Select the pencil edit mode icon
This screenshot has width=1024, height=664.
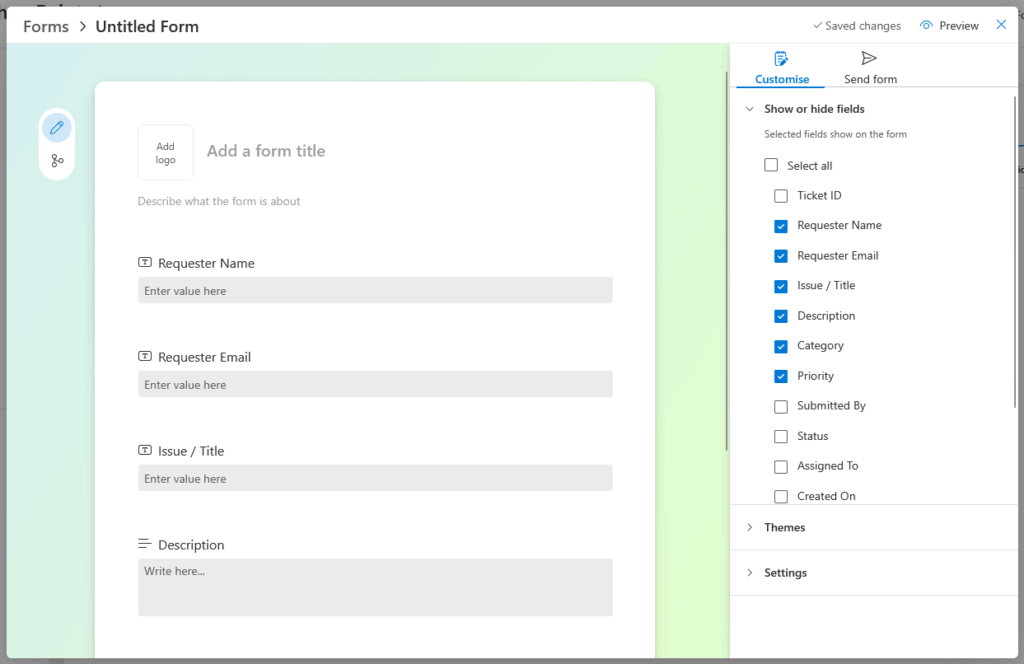tap(57, 127)
